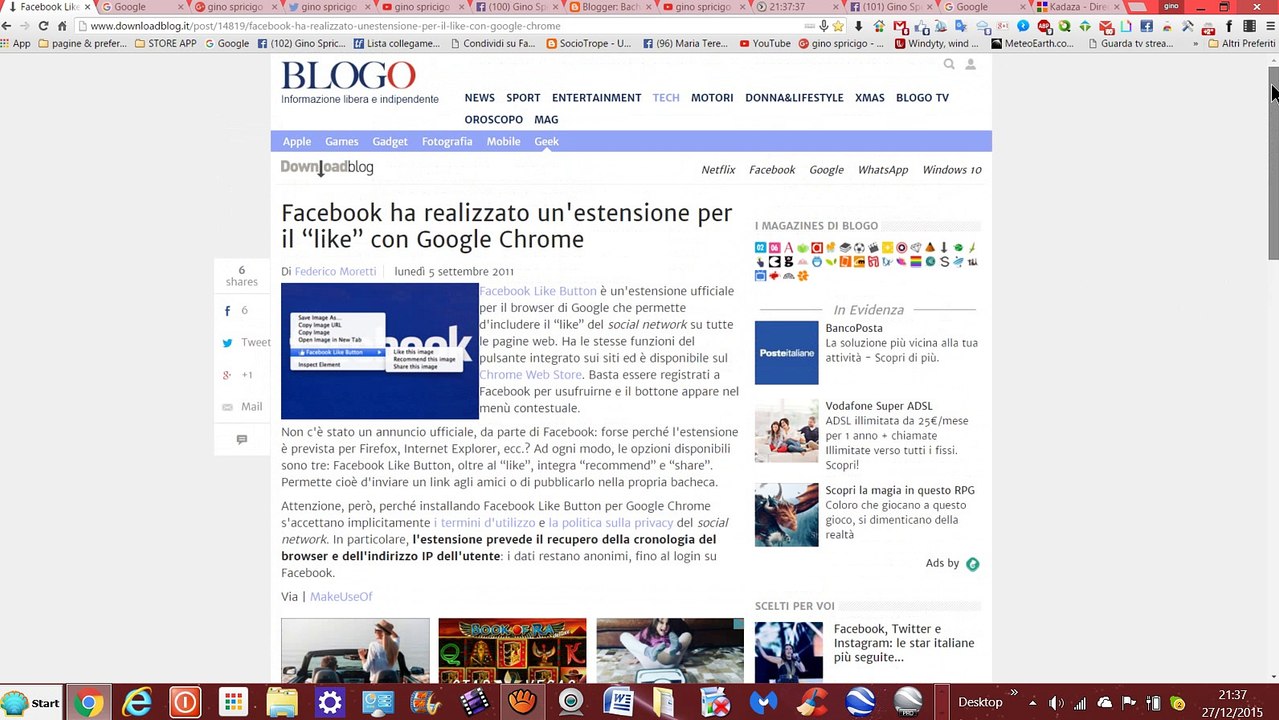Select the Games subcategory tab
This screenshot has width=1279, height=720.
pos(342,142)
